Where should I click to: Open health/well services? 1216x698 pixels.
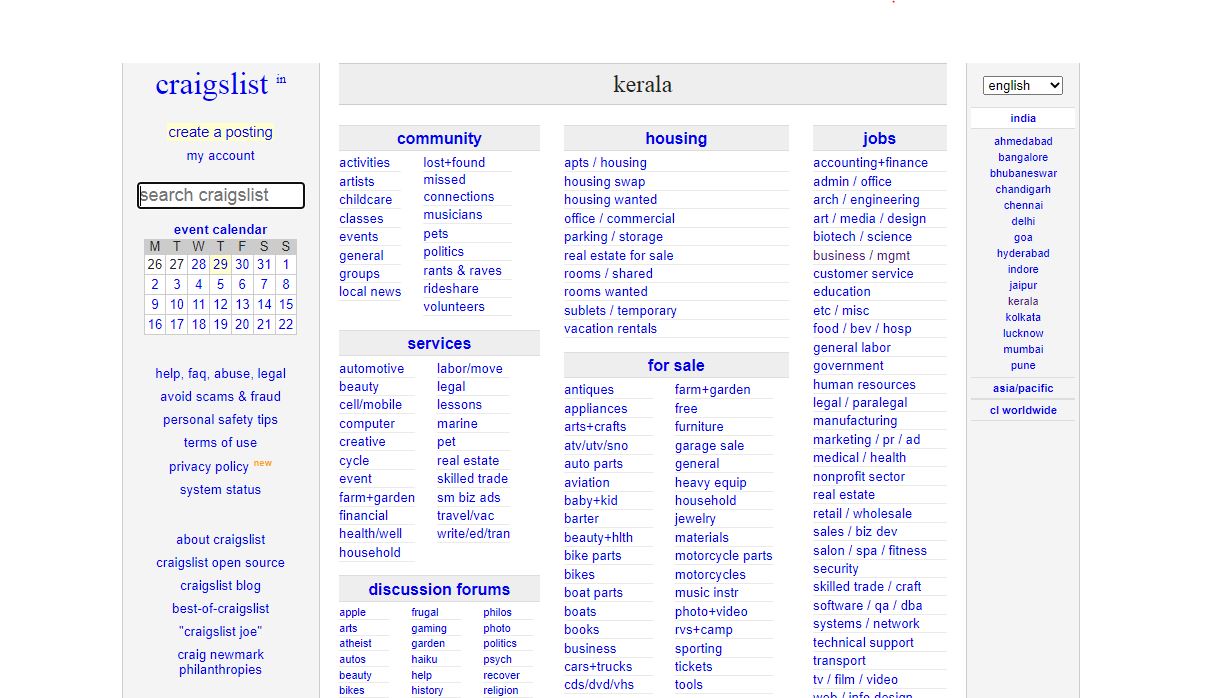pyautogui.click(x=370, y=534)
